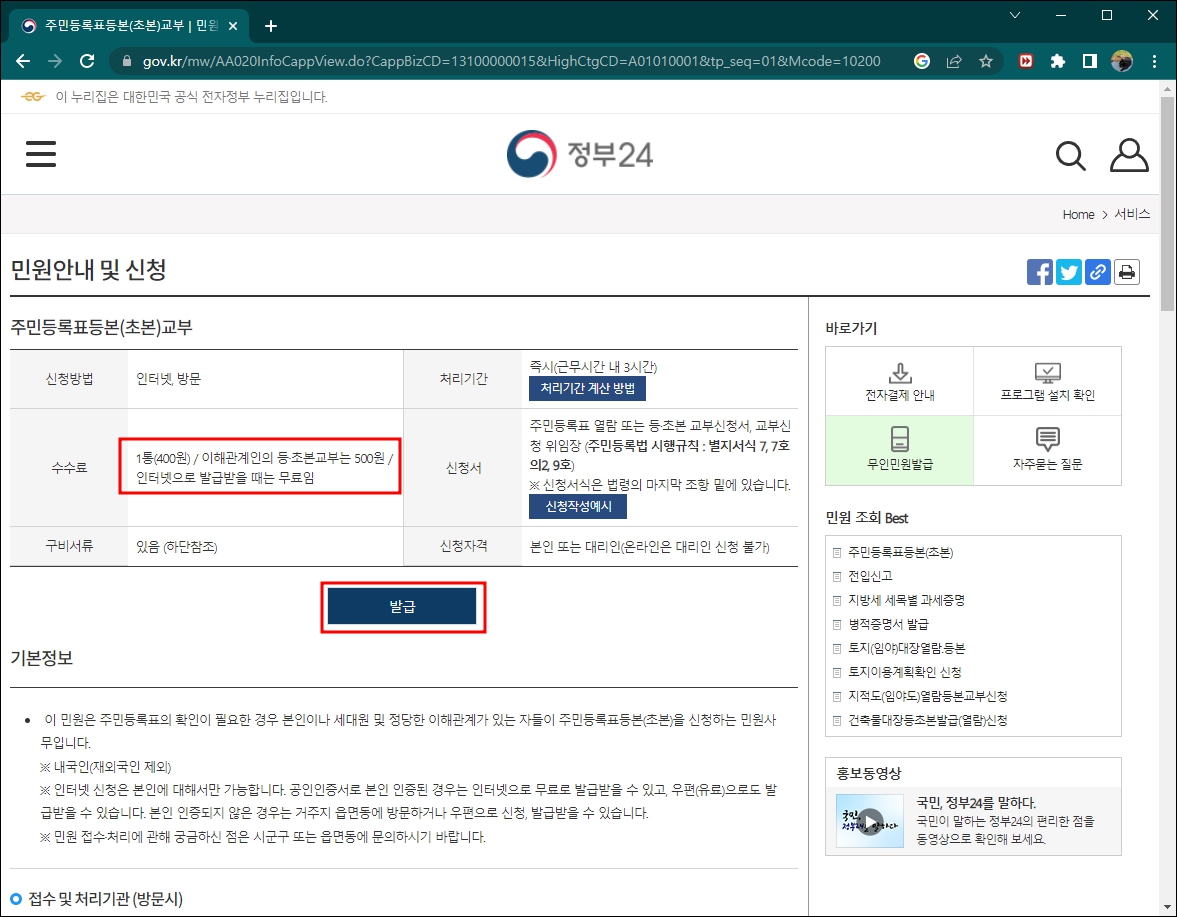Viewport: 1177px width, 917px height.
Task: Click the Chrome extensions puzzle icon
Action: pyautogui.click(x=1058, y=60)
